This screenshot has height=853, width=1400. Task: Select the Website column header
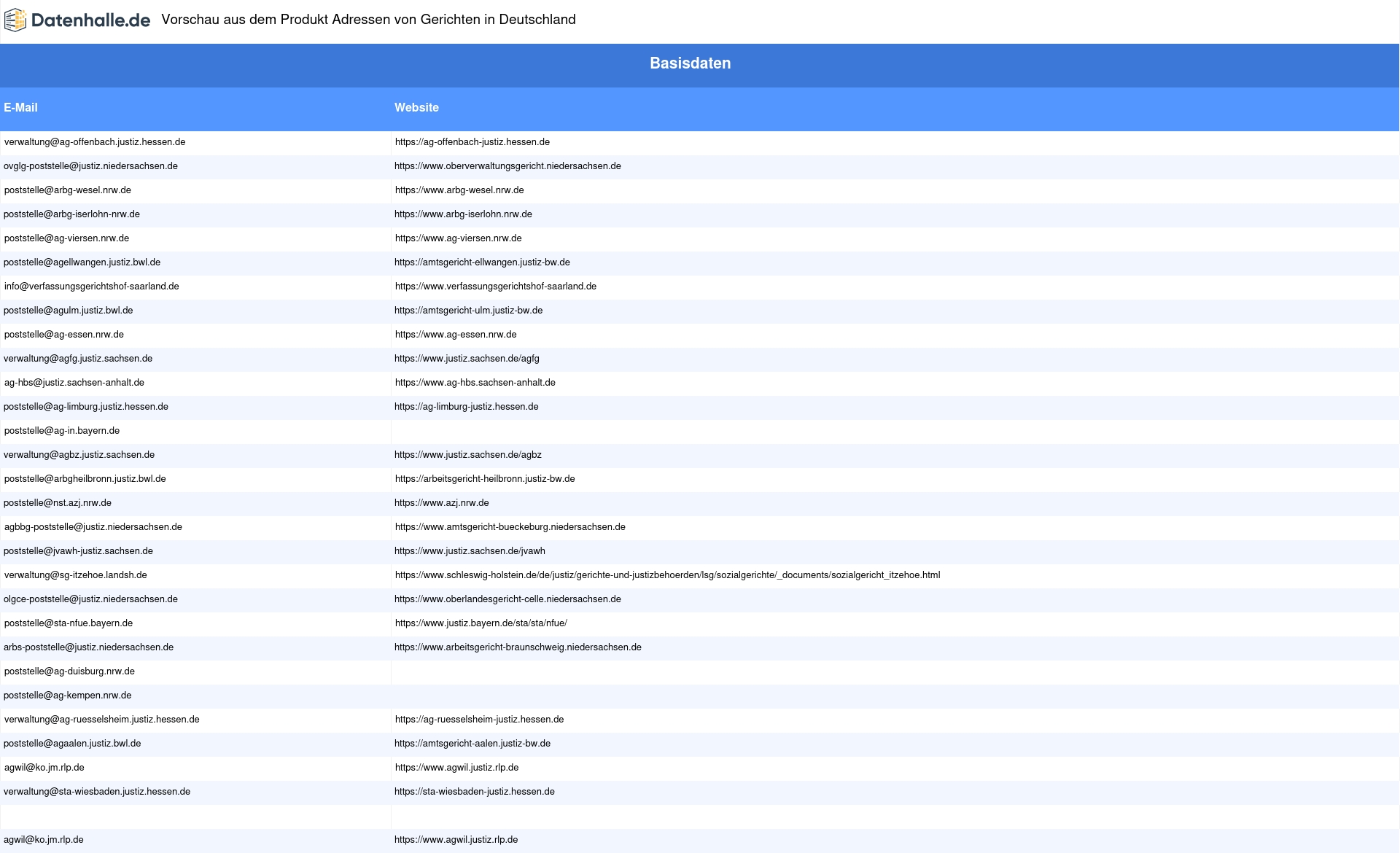click(416, 108)
